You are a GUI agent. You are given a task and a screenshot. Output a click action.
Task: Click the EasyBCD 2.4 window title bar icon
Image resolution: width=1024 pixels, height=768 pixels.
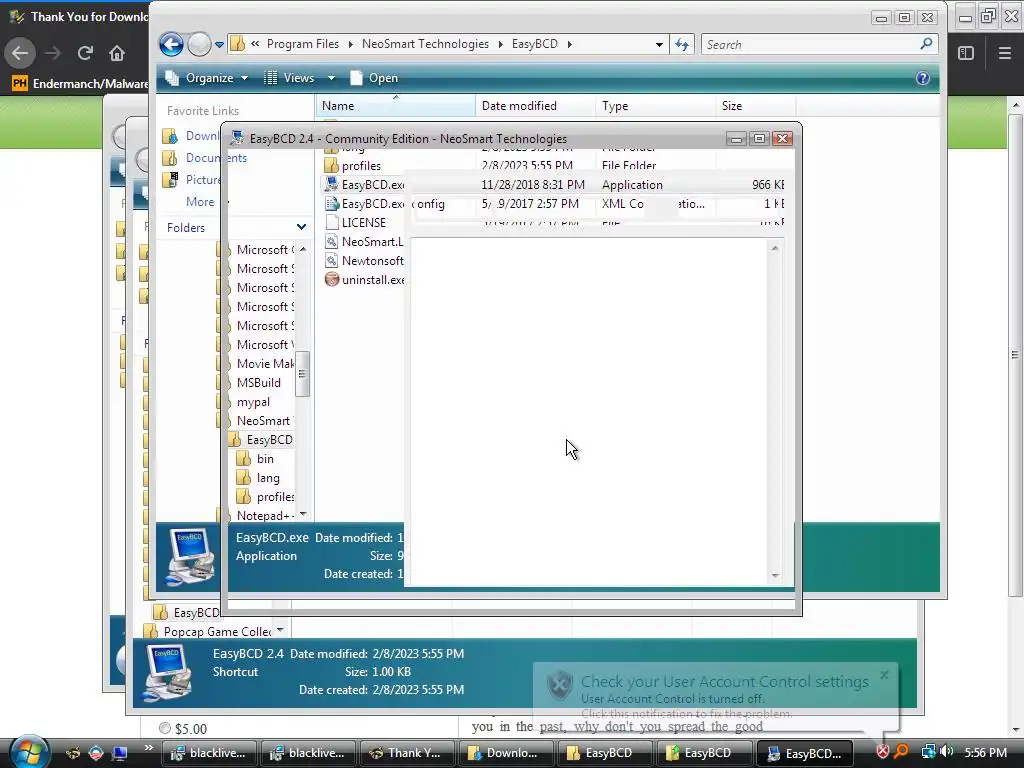[x=237, y=138]
